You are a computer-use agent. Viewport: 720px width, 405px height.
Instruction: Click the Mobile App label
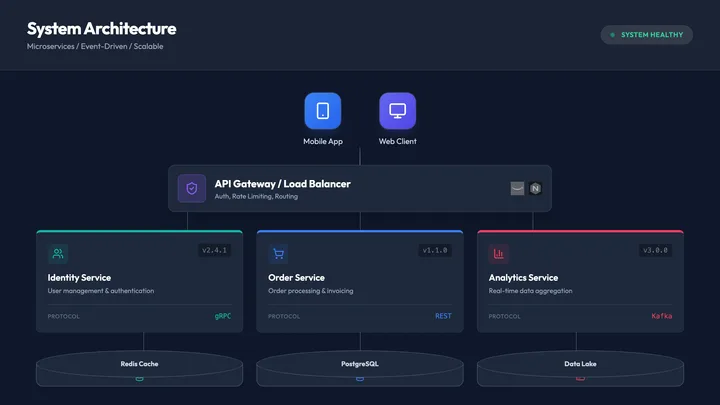click(x=323, y=141)
